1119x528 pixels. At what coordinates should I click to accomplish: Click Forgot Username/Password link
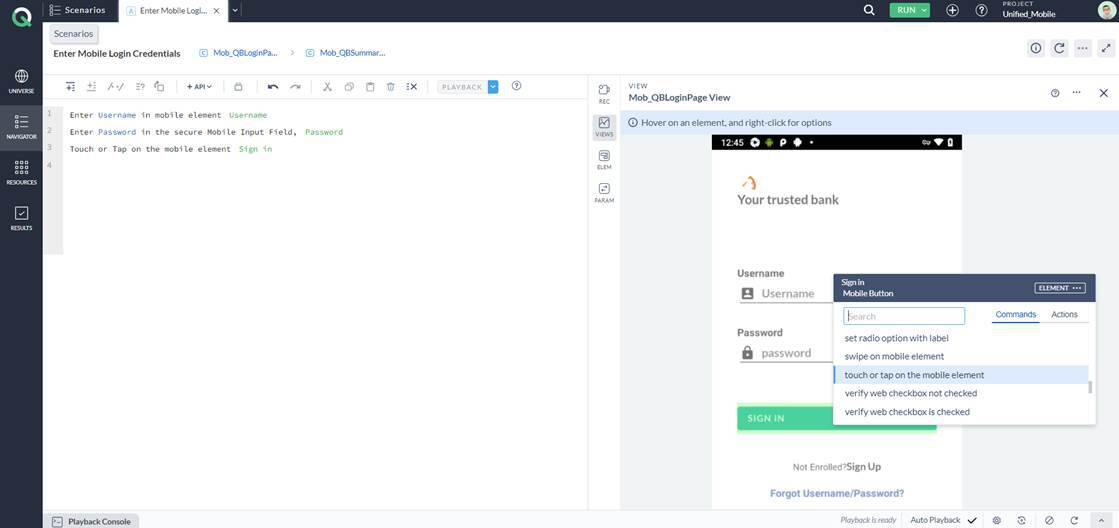coord(837,493)
